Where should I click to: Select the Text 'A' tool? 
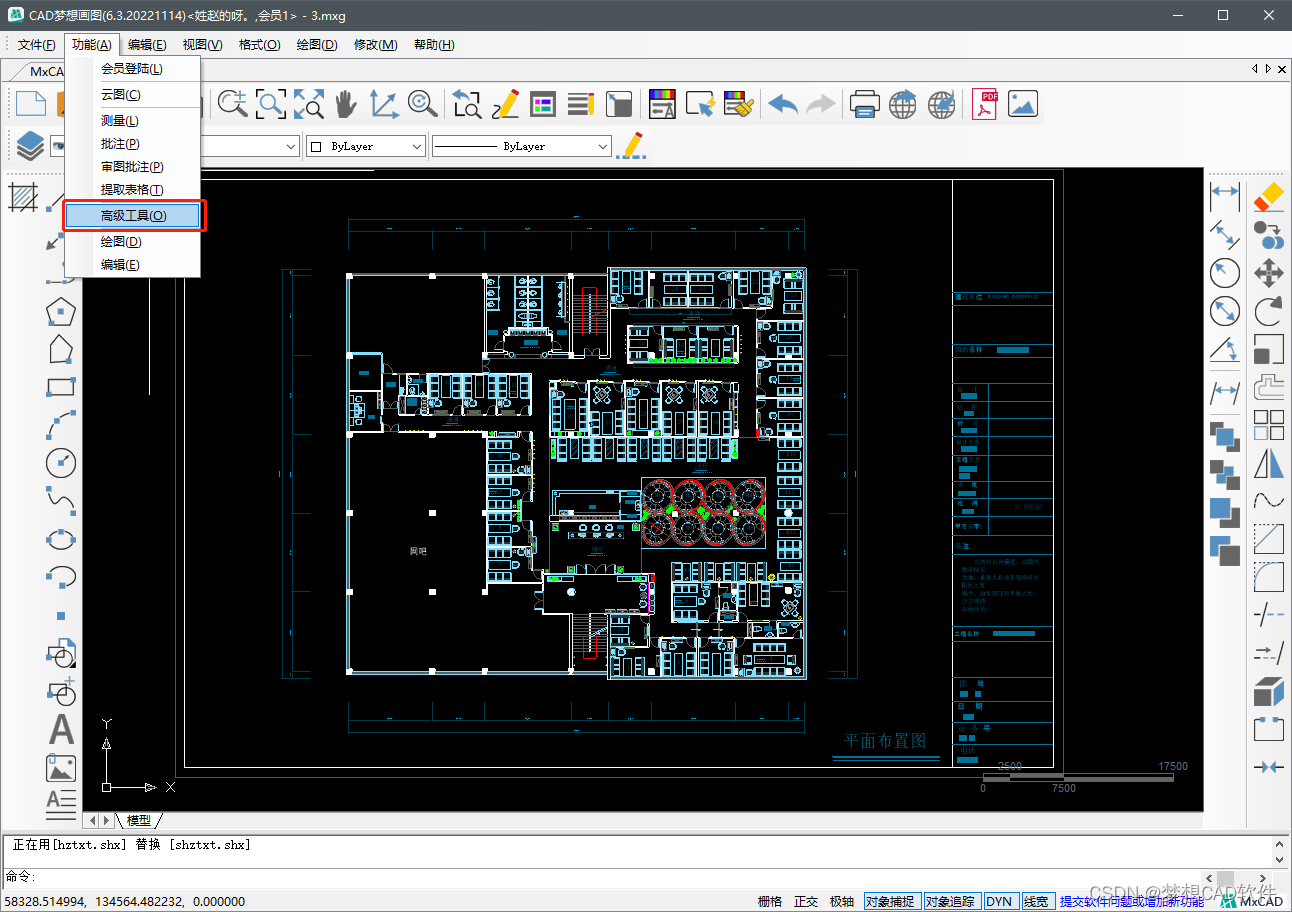pos(61,730)
